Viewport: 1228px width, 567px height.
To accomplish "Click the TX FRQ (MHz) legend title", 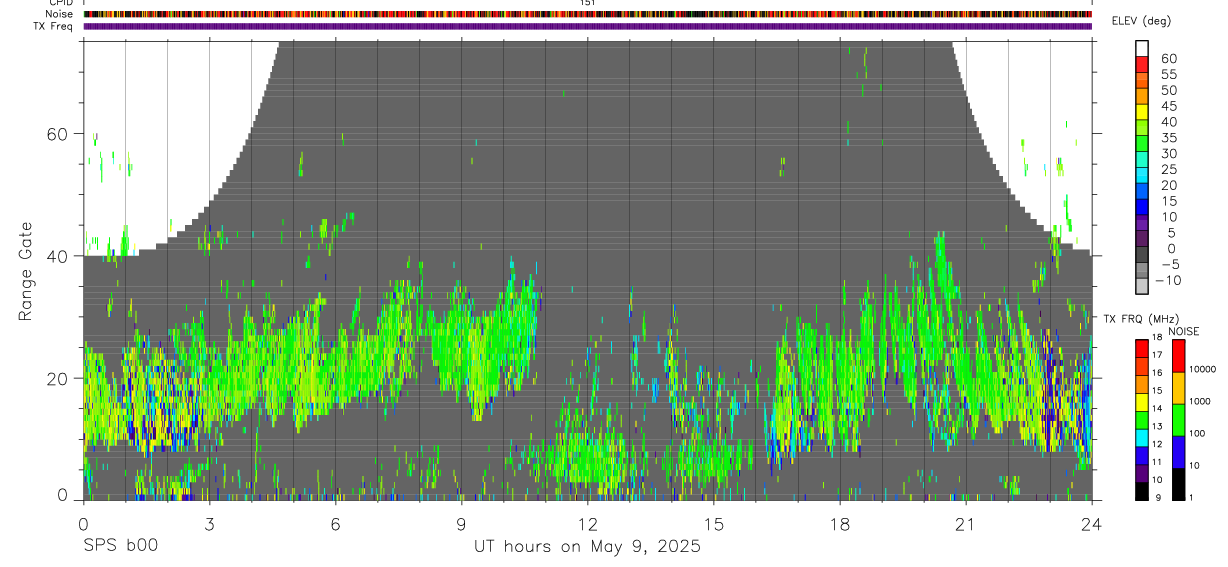I will click(x=1137, y=318).
